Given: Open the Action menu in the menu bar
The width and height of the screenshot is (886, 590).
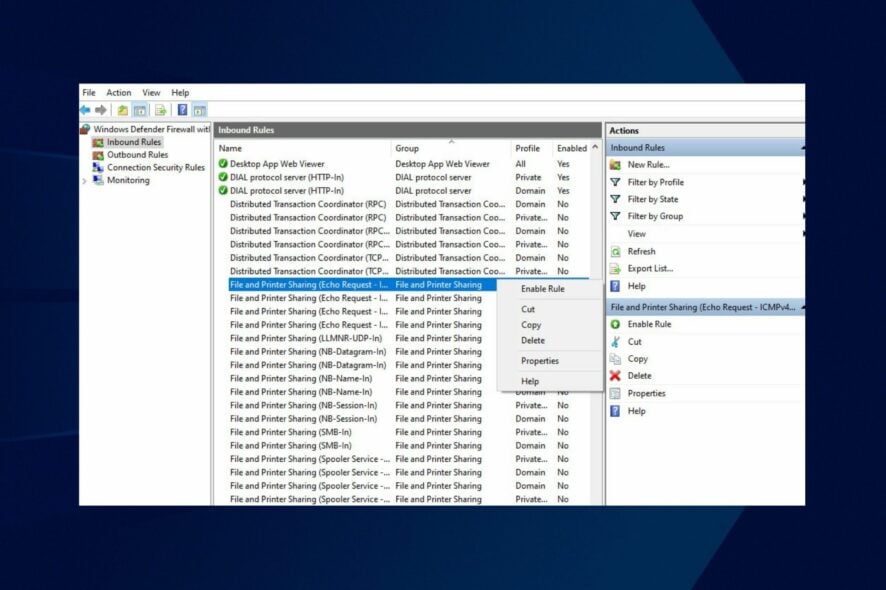Looking at the screenshot, I should (119, 92).
